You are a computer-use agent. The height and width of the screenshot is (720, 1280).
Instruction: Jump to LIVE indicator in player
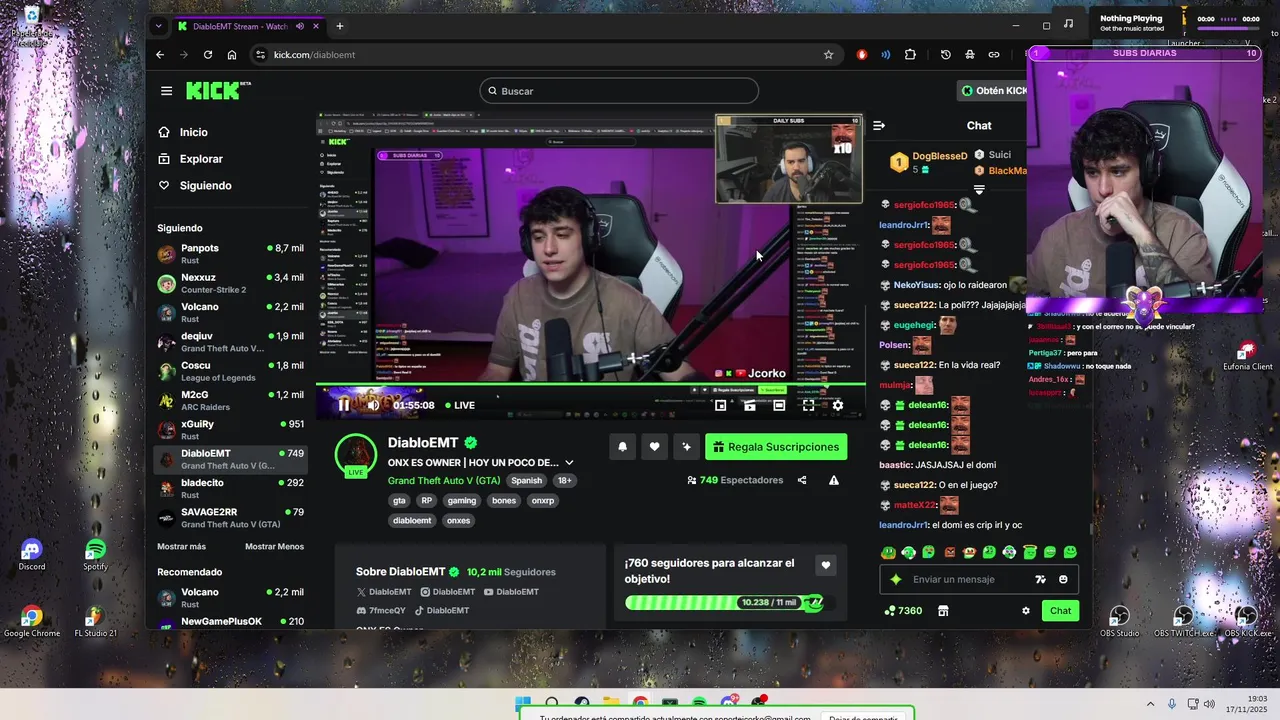[460, 405]
